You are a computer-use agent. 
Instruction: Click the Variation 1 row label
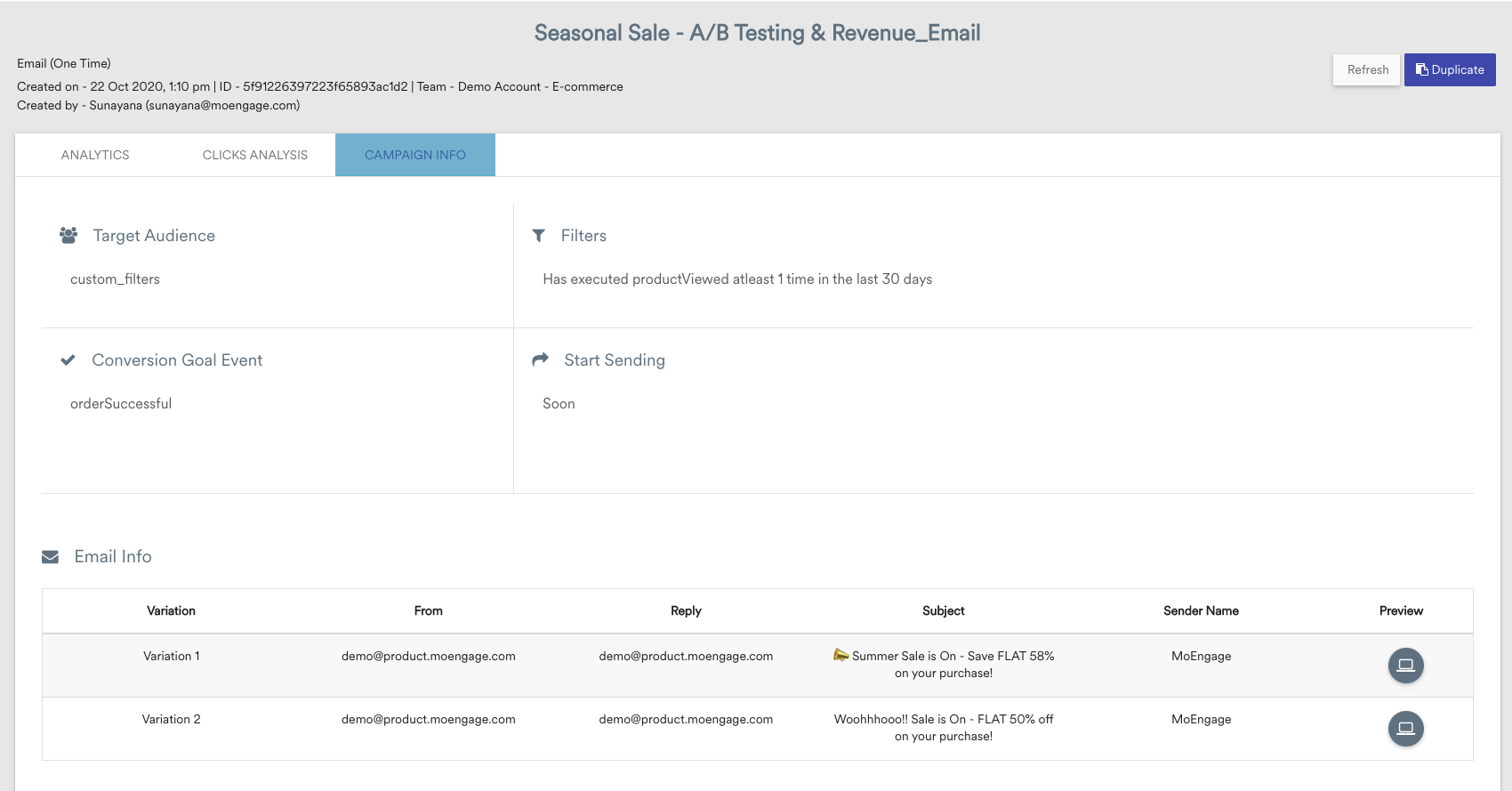171,656
